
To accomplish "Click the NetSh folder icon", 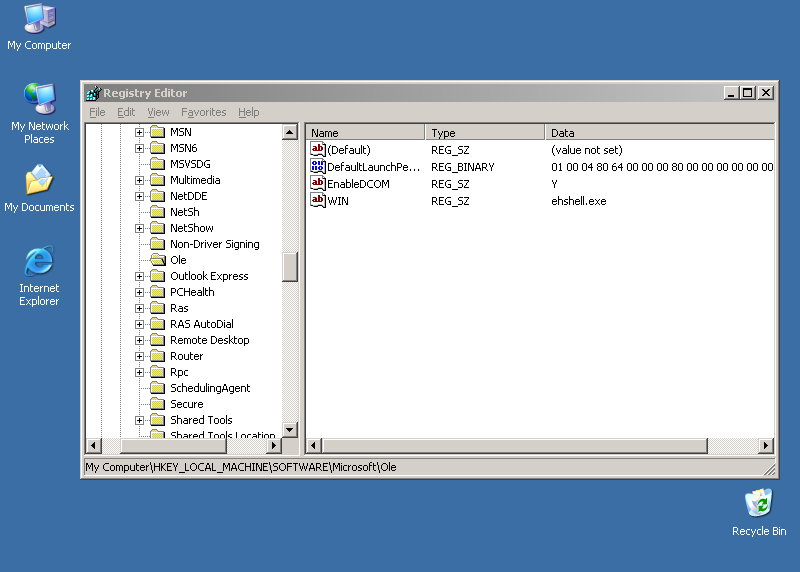I will (x=158, y=212).
